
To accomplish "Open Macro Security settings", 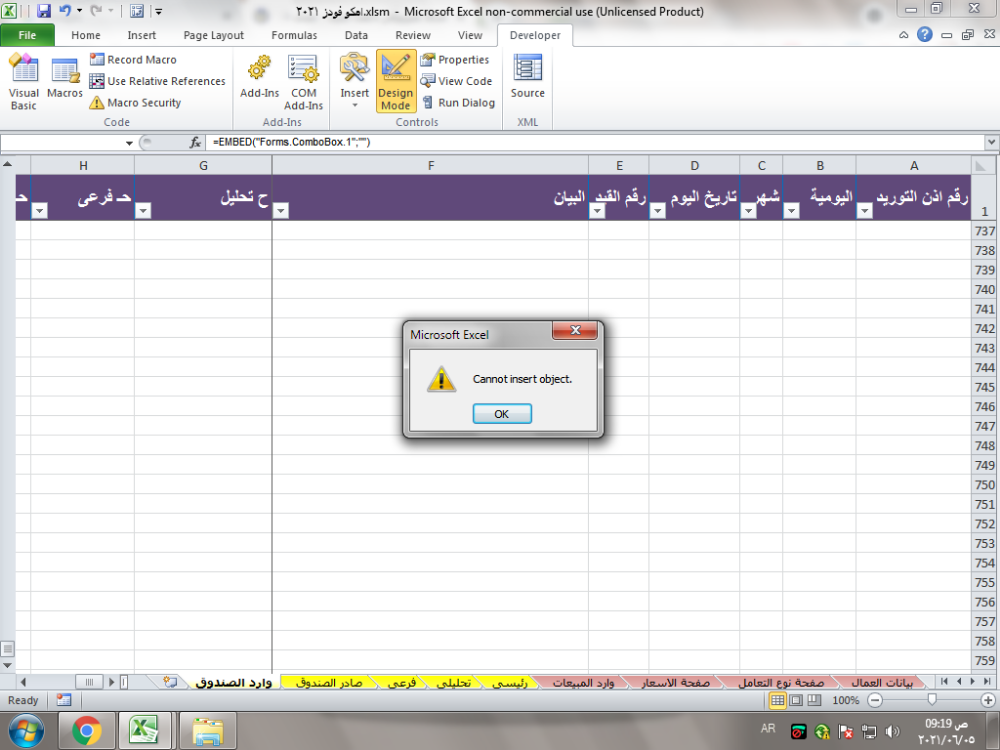I will [135, 103].
